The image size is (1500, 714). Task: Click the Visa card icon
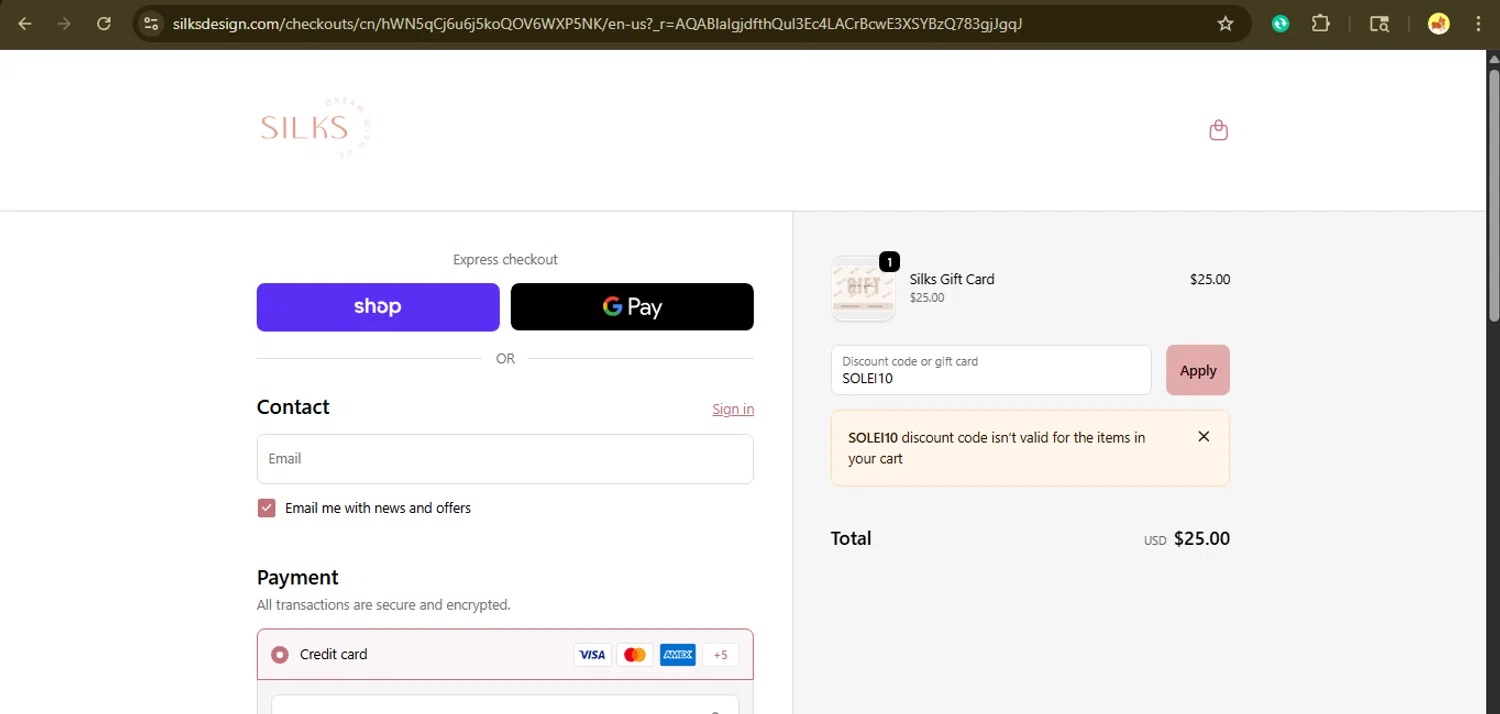coord(593,655)
